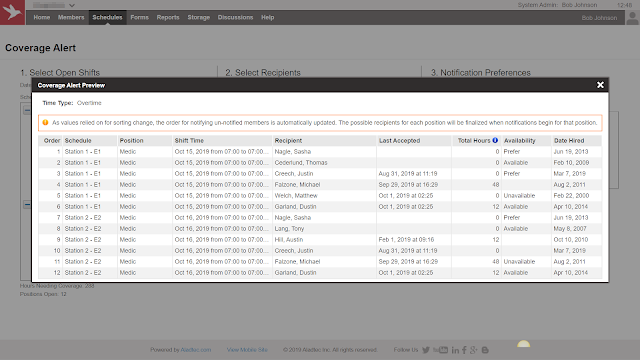The width and height of the screenshot is (640, 360).
Task: Click Positions Open 12 text
Action: click(43, 294)
